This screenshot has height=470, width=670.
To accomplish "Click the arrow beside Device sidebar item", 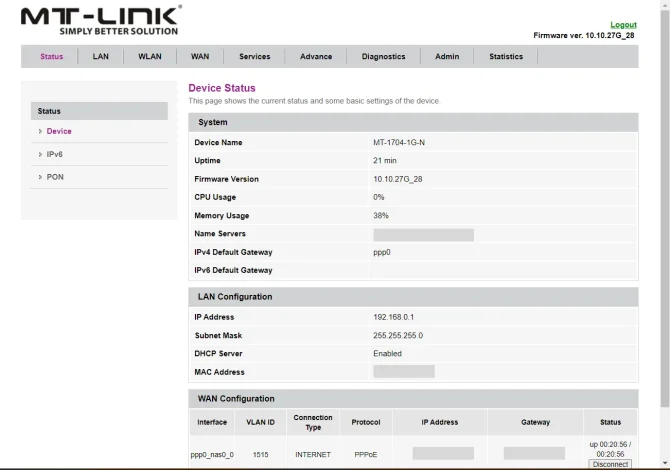I will (40, 131).
